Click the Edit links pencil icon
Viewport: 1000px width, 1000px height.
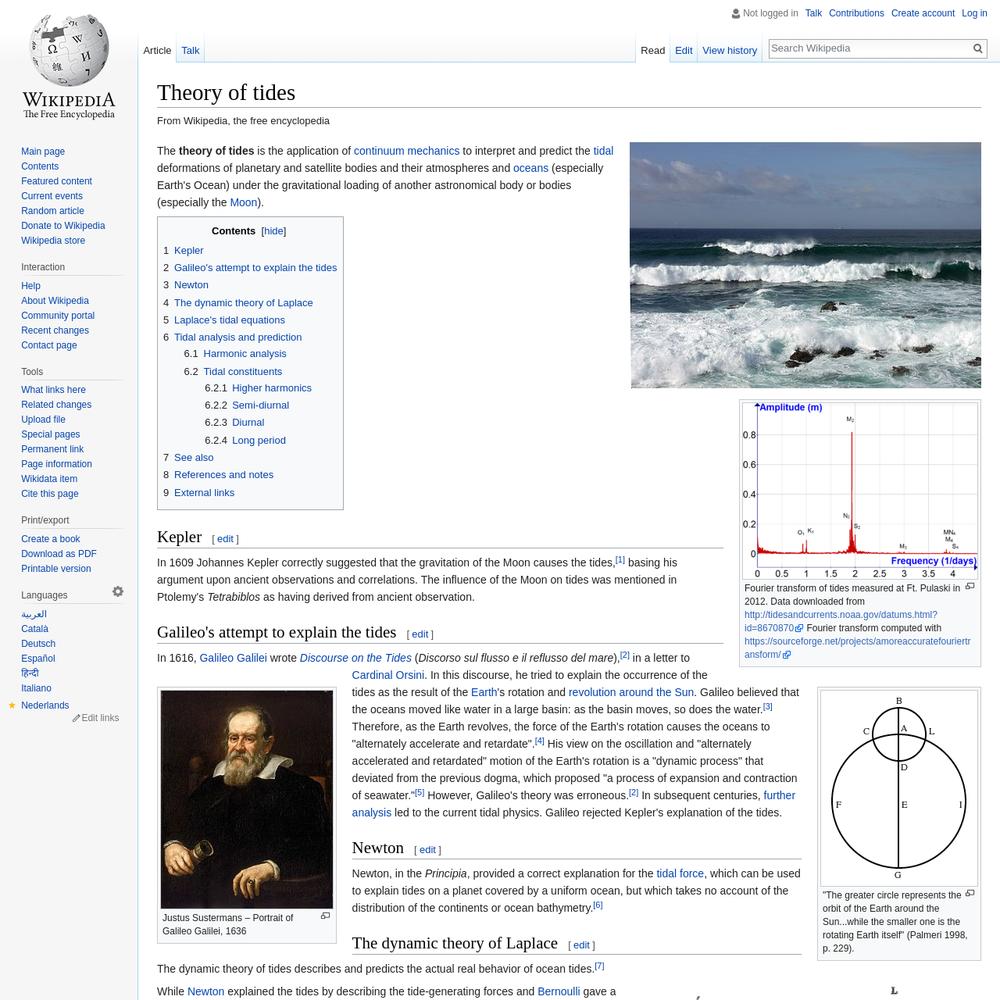click(x=76, y=718)
